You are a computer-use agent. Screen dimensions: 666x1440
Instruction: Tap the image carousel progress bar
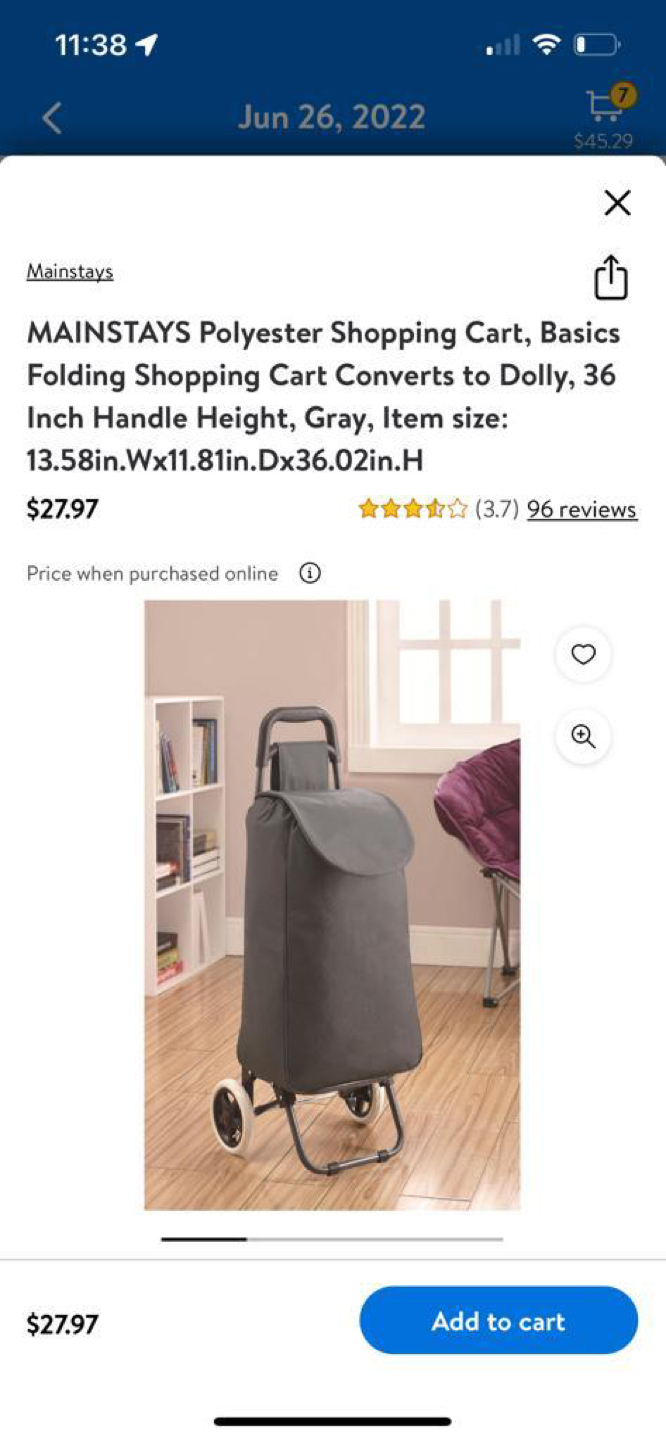coord(332,1239)
